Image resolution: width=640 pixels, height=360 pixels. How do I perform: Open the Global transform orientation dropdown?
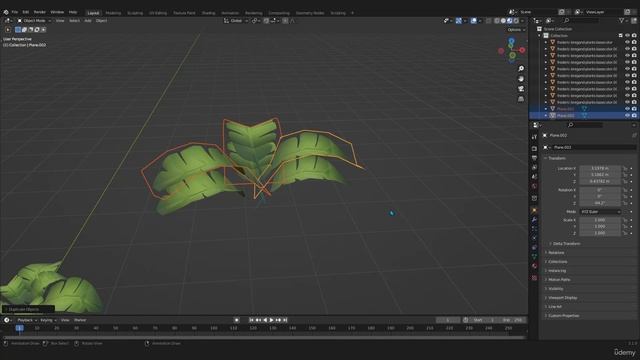[x=236, y=21]
